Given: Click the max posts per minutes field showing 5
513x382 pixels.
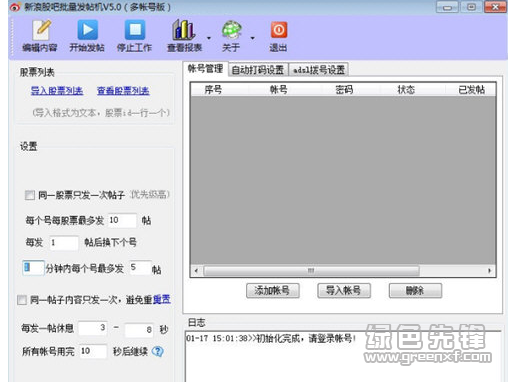Looking at the screenshot, I should point(140,267).
